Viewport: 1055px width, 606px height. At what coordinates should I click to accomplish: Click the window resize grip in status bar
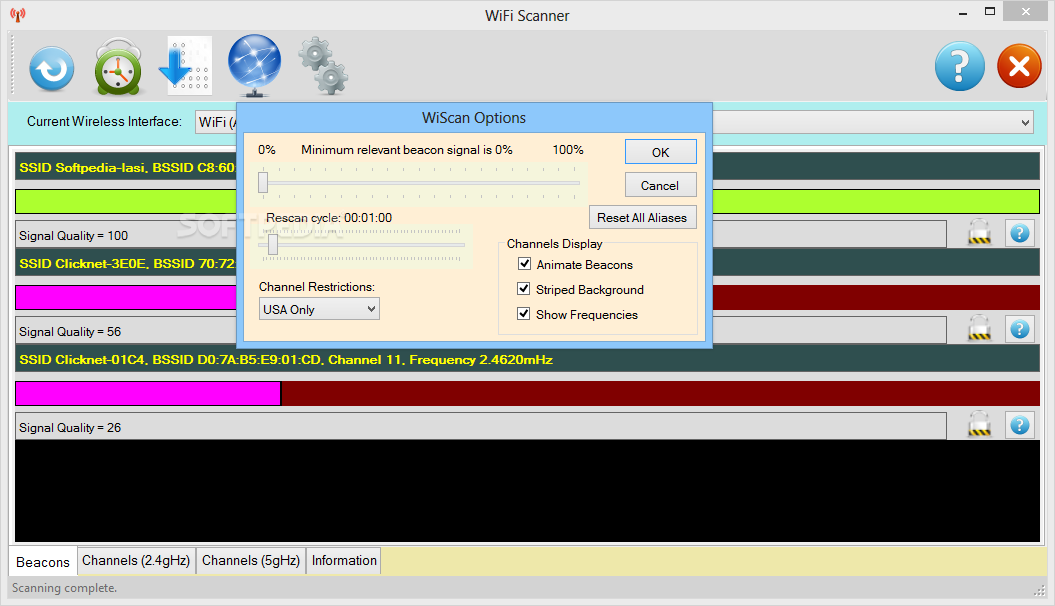(1040, 590)
